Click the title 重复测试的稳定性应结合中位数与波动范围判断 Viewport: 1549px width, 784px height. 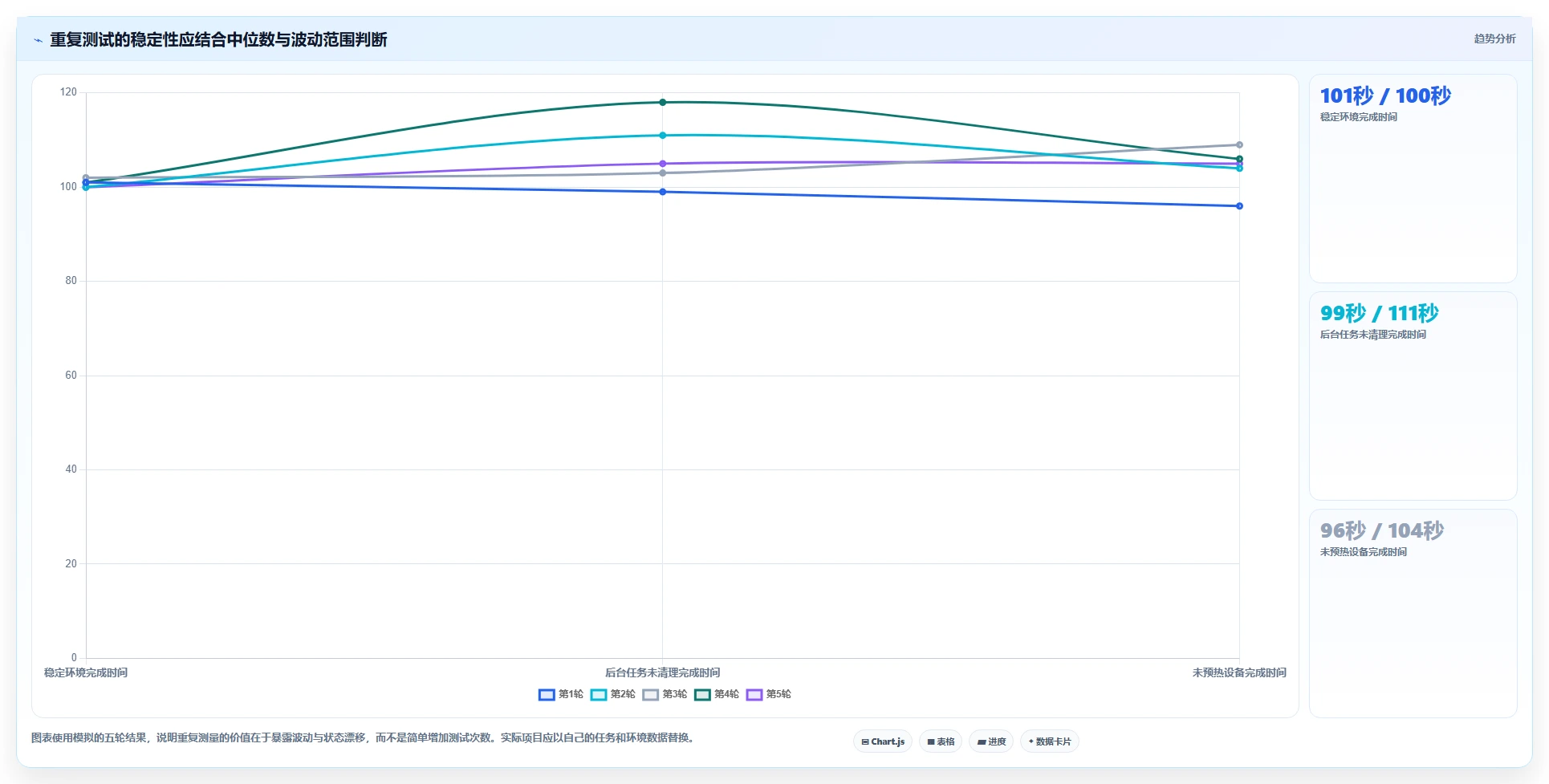(218, 40)
